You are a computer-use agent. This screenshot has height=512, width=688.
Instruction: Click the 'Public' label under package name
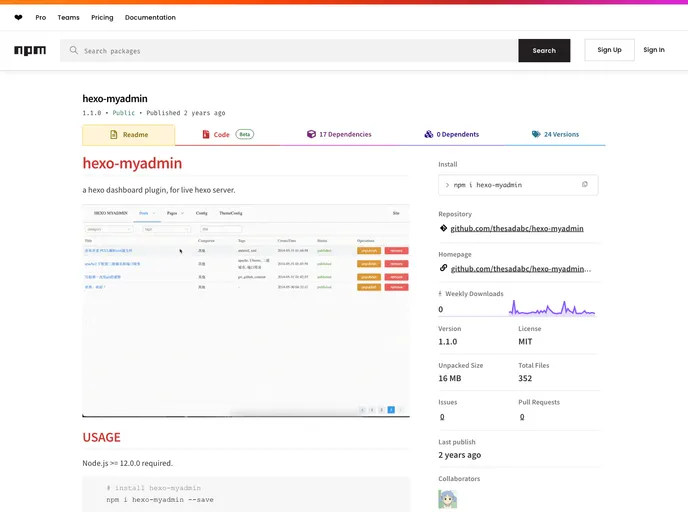point(124,113)
